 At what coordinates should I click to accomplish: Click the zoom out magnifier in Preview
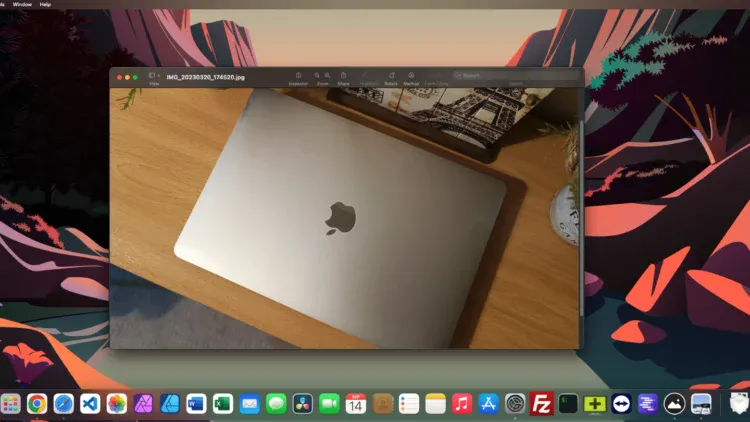tap(317, 76)
